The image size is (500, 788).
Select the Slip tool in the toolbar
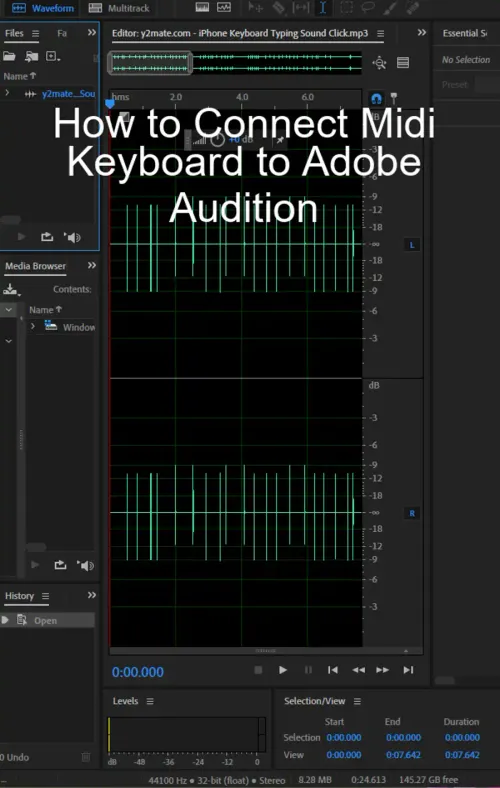301,7
